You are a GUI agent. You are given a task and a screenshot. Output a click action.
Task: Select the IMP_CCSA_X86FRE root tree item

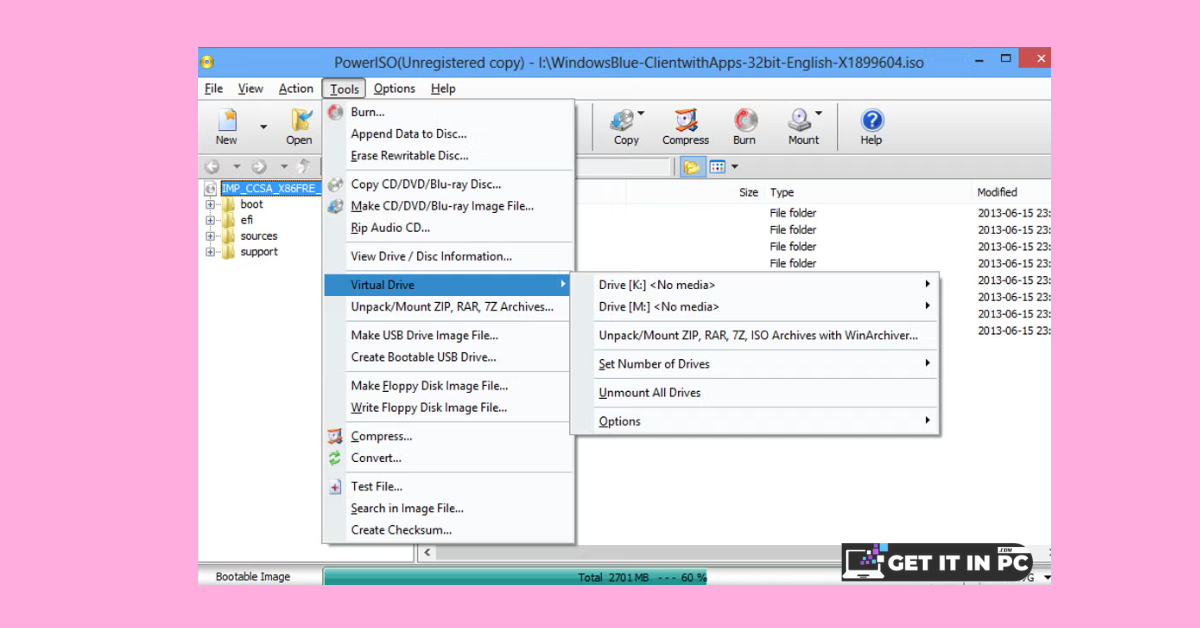point(271,189)
